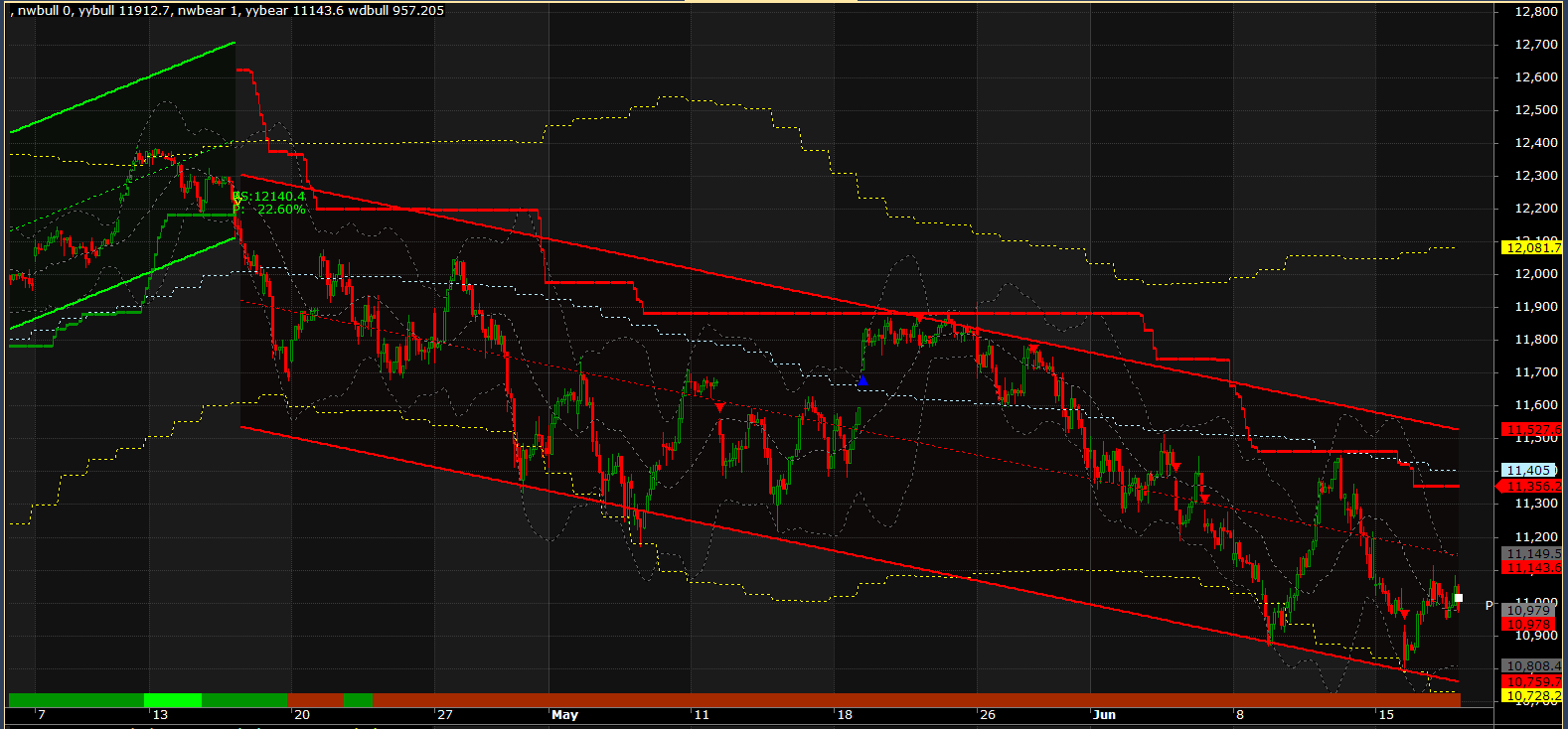Click the gray 11,149.5 price label
Screen dimensions: 1568x729
(1531, 553)
